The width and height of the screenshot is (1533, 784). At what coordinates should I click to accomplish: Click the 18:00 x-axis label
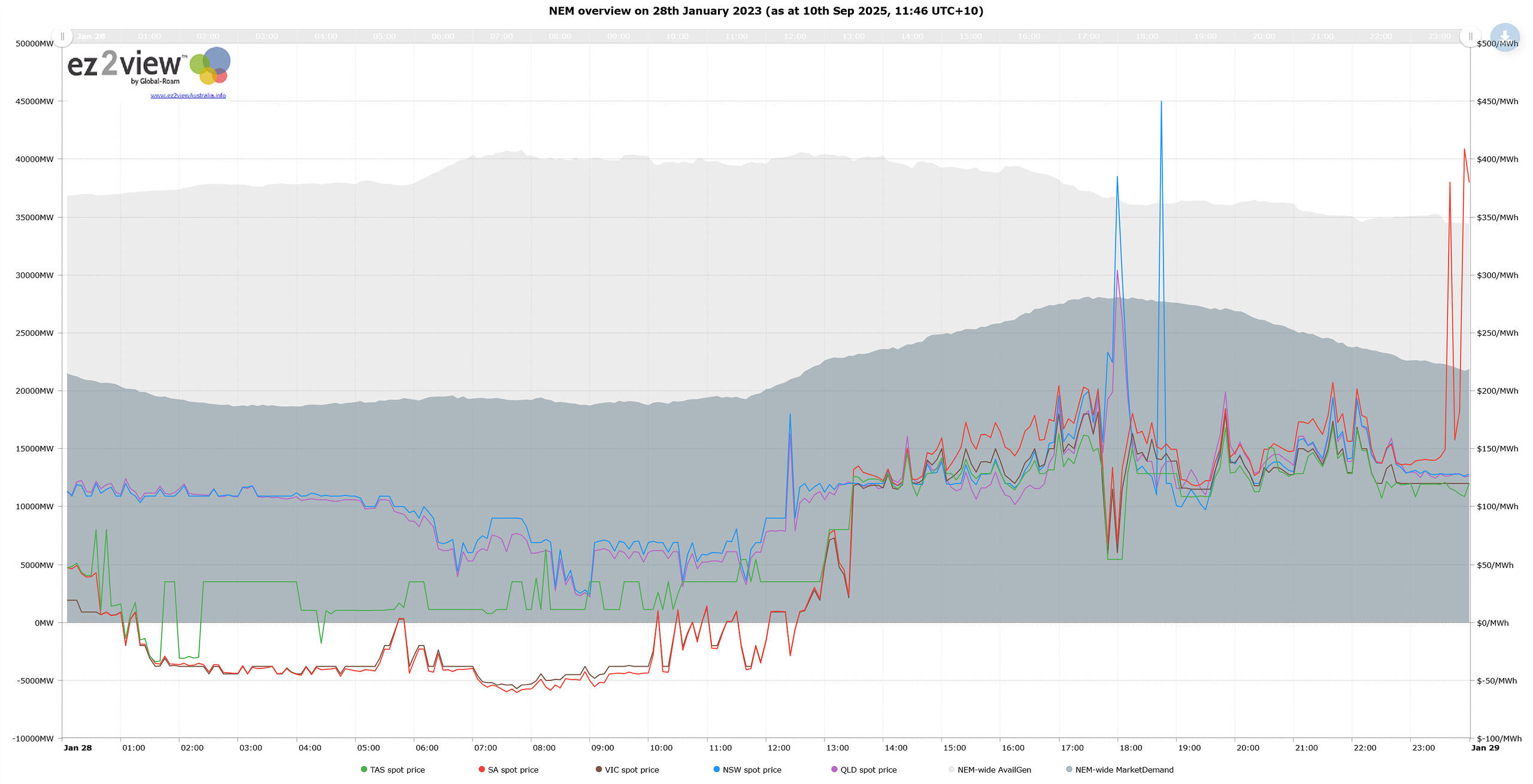pos(1131,747)
